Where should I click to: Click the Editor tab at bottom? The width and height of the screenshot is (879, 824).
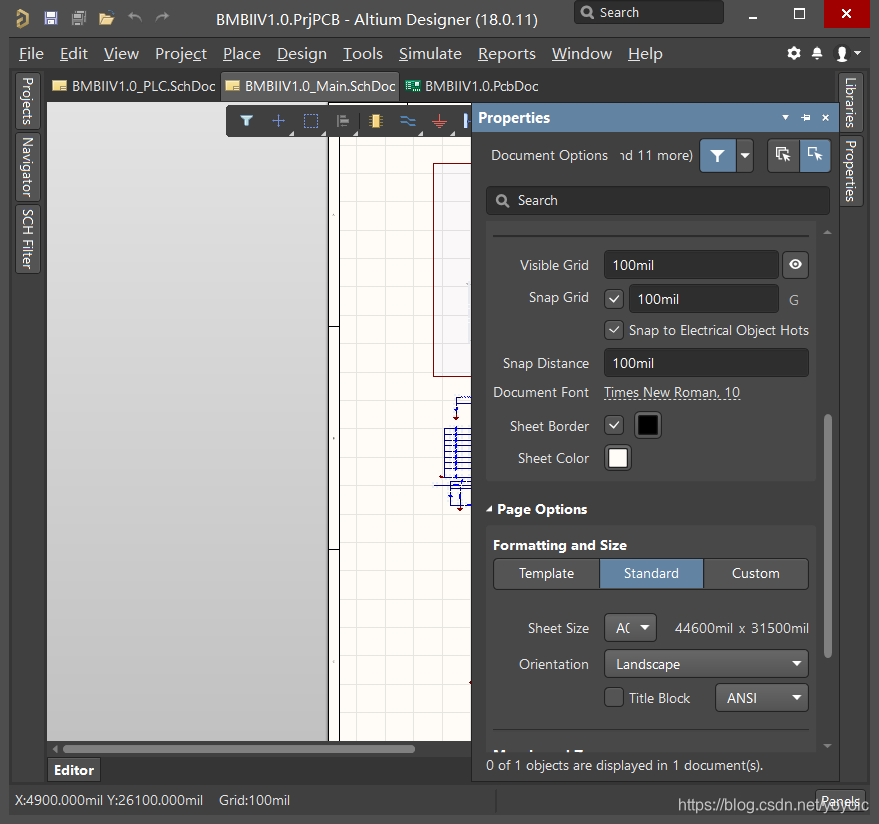pos(73,770)
